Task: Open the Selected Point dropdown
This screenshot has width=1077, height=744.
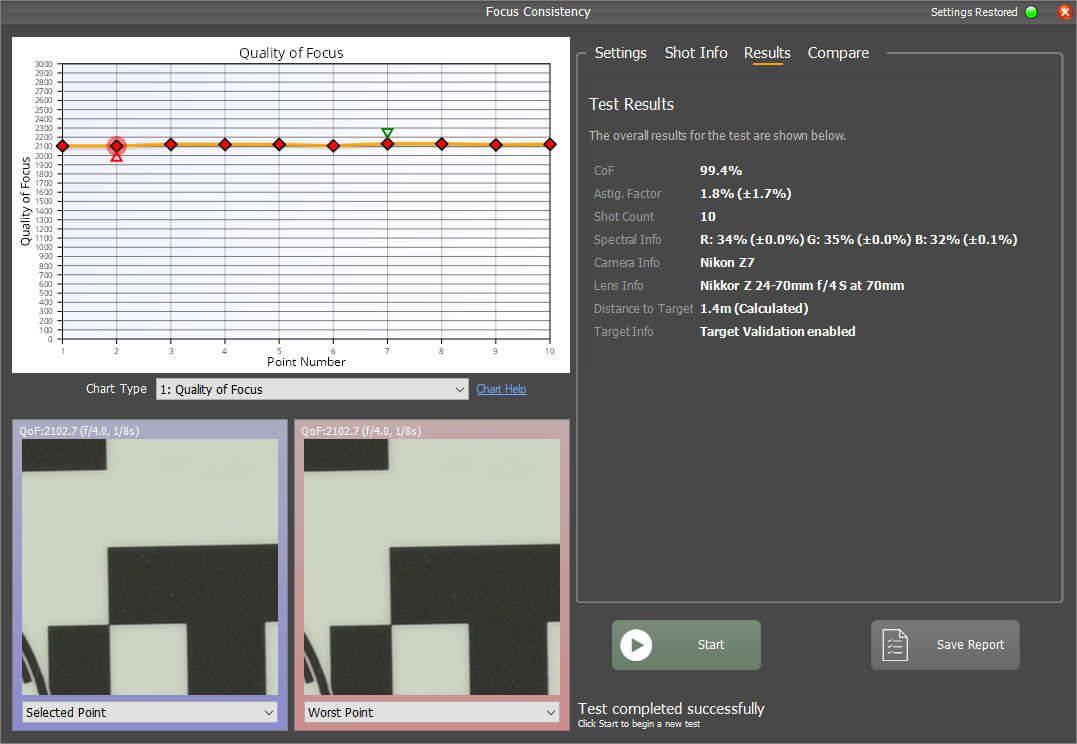Action: coord(150,712)
